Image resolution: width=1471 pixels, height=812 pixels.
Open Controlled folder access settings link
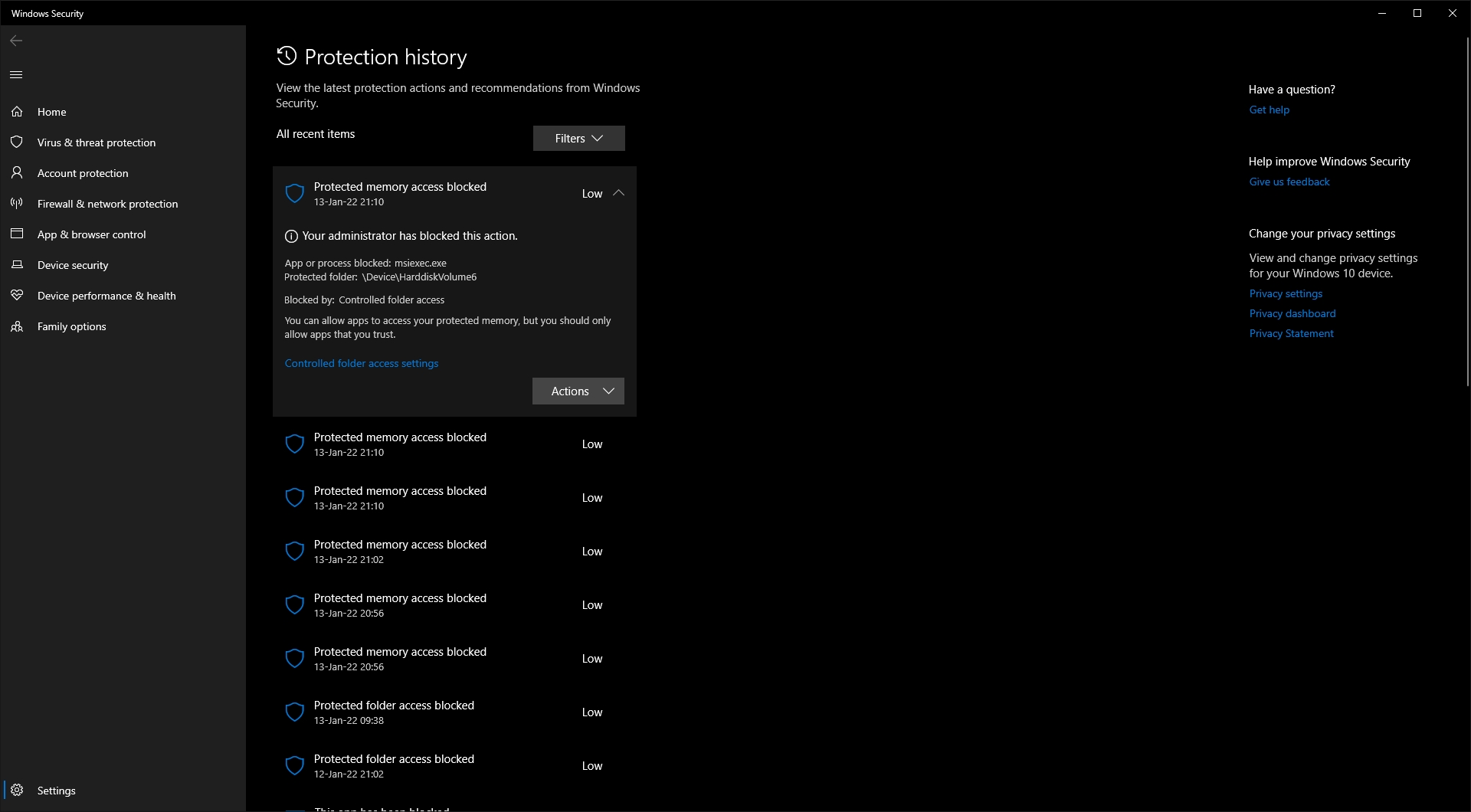click(x=362, y=363)
